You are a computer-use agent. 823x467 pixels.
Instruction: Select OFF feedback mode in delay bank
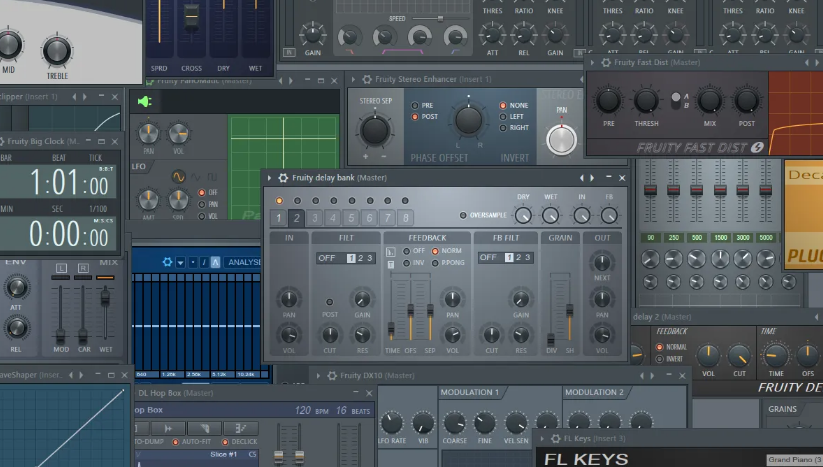[x=406, y=251]
